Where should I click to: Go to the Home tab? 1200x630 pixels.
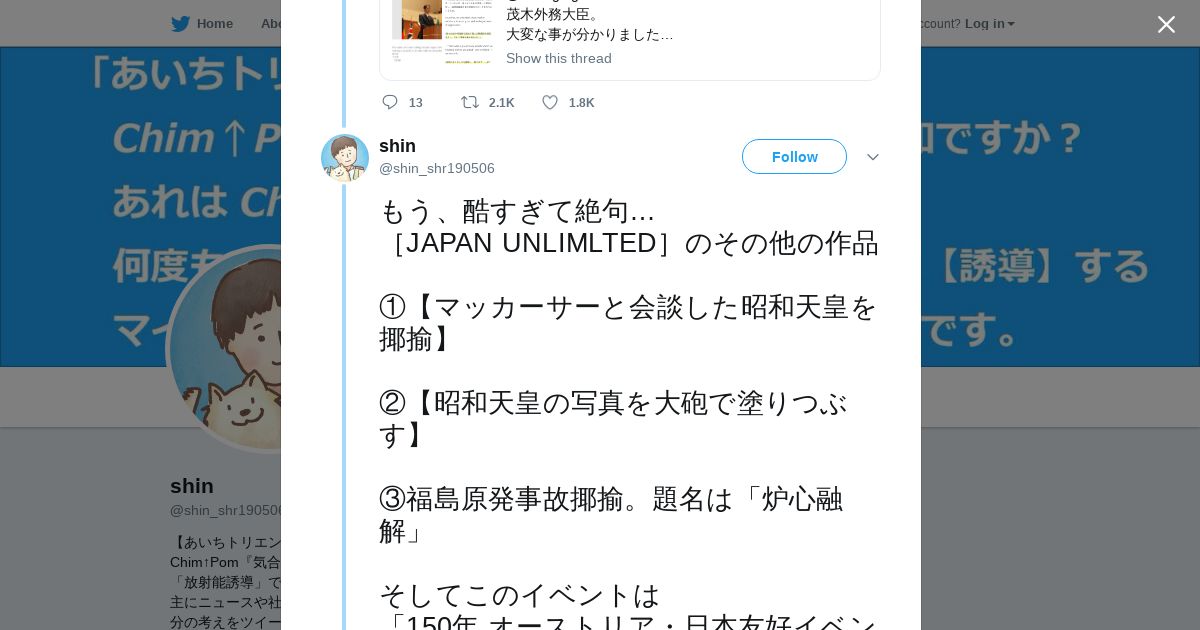214,24
